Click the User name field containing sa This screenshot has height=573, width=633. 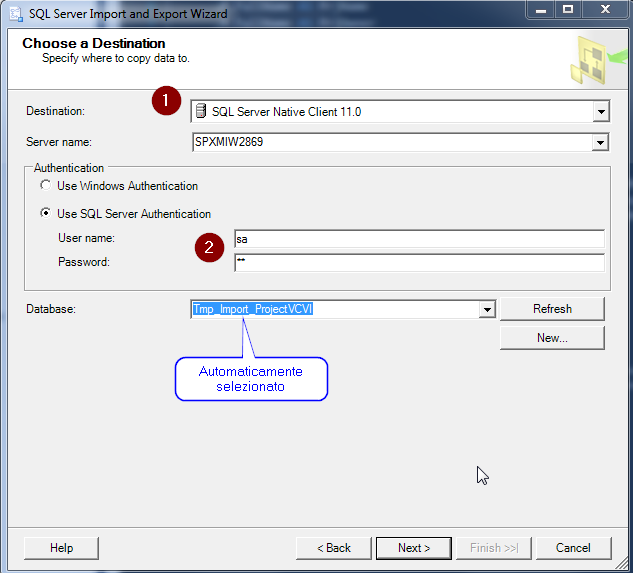click(x=418, y=239)
